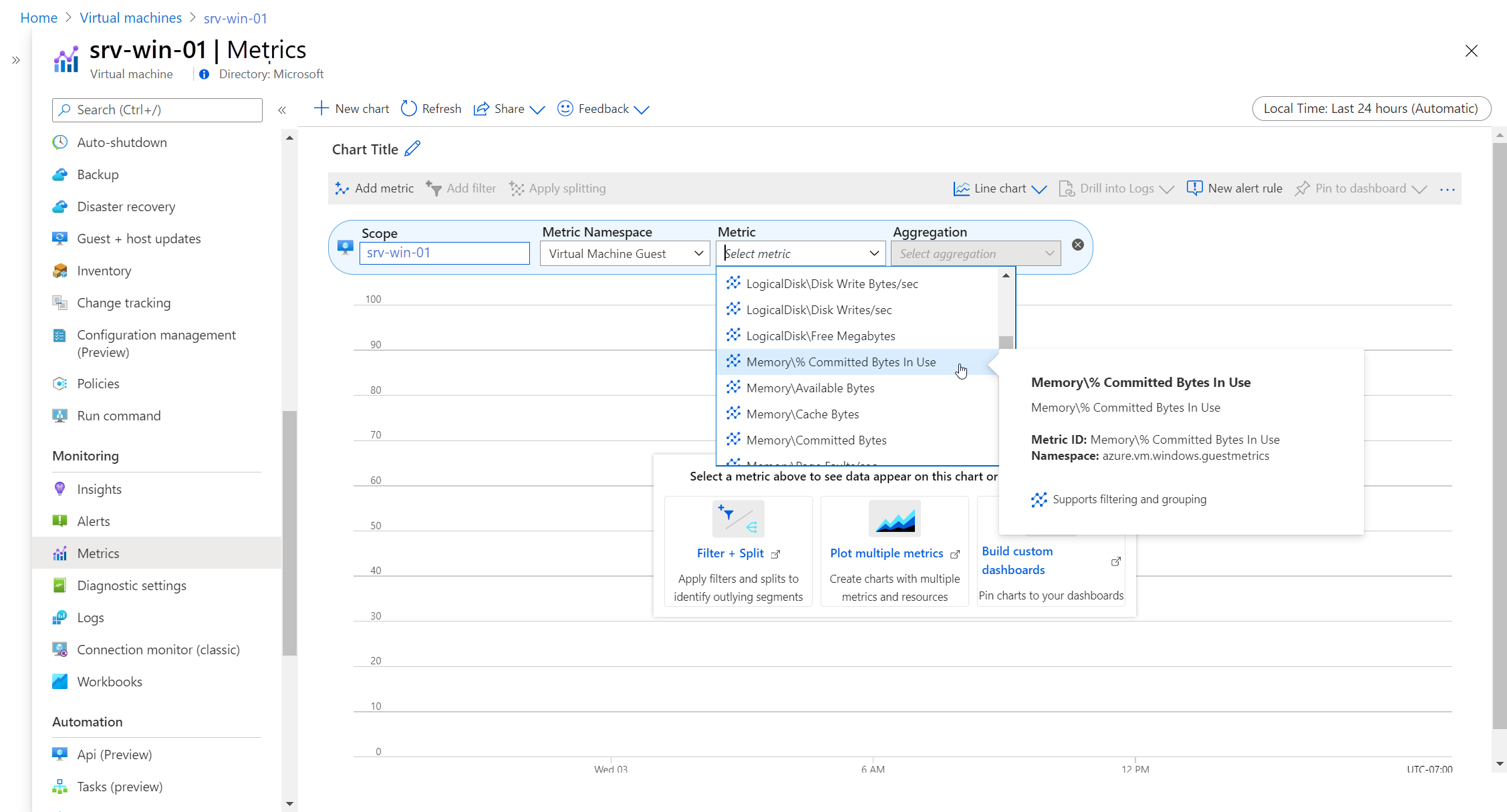
Task: Choose LogicalDisk\Free Megabytes from list
Action: click(x=820, y=335)
